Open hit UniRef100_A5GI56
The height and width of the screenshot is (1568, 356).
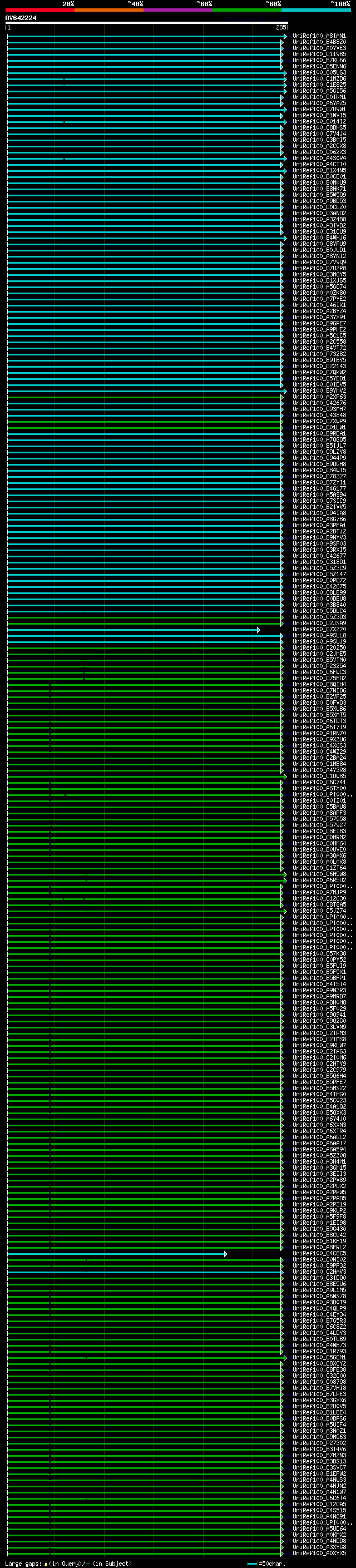pyautogui.click(x=319, y=91)
